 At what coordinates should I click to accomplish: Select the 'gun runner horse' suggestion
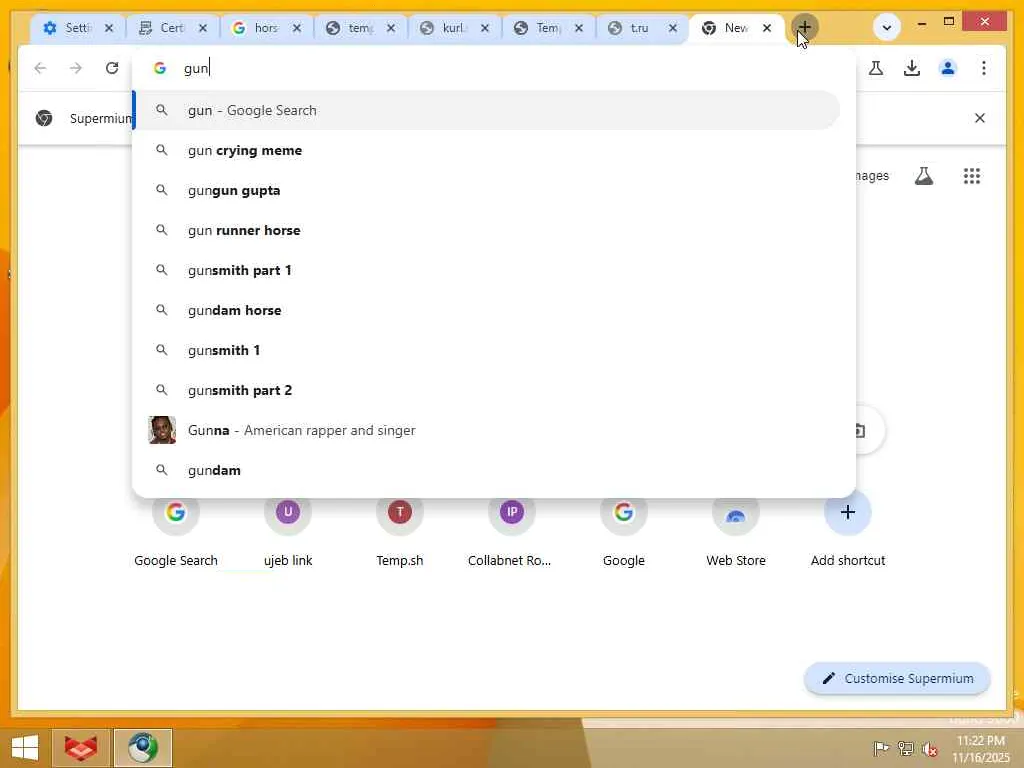coord(487,230)
